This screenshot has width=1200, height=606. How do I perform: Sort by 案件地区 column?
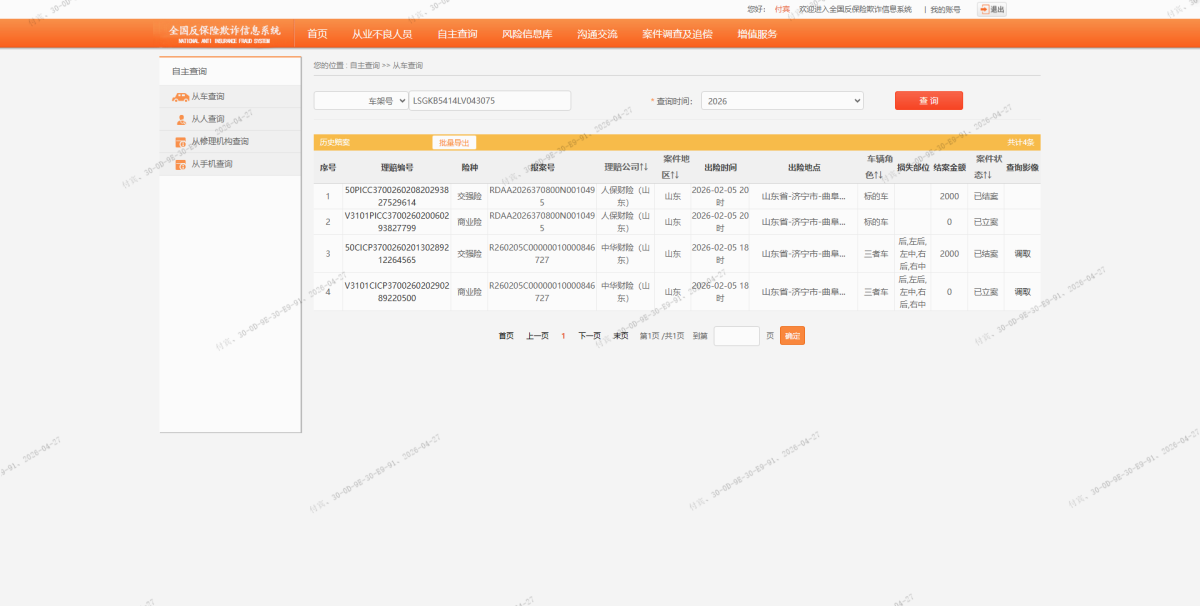tap(676, 167)
